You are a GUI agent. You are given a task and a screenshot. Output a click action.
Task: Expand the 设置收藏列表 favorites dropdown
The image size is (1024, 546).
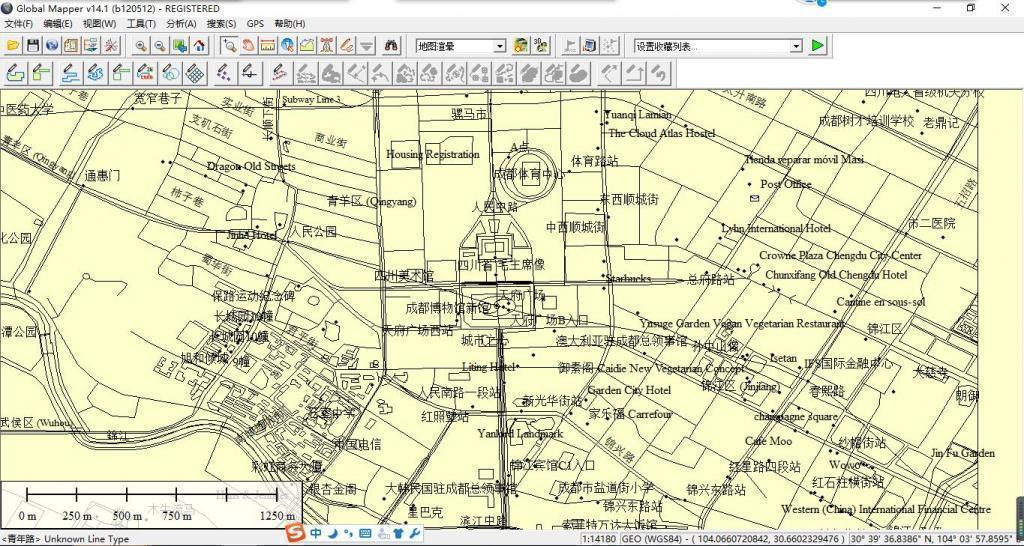pos(796,46)
